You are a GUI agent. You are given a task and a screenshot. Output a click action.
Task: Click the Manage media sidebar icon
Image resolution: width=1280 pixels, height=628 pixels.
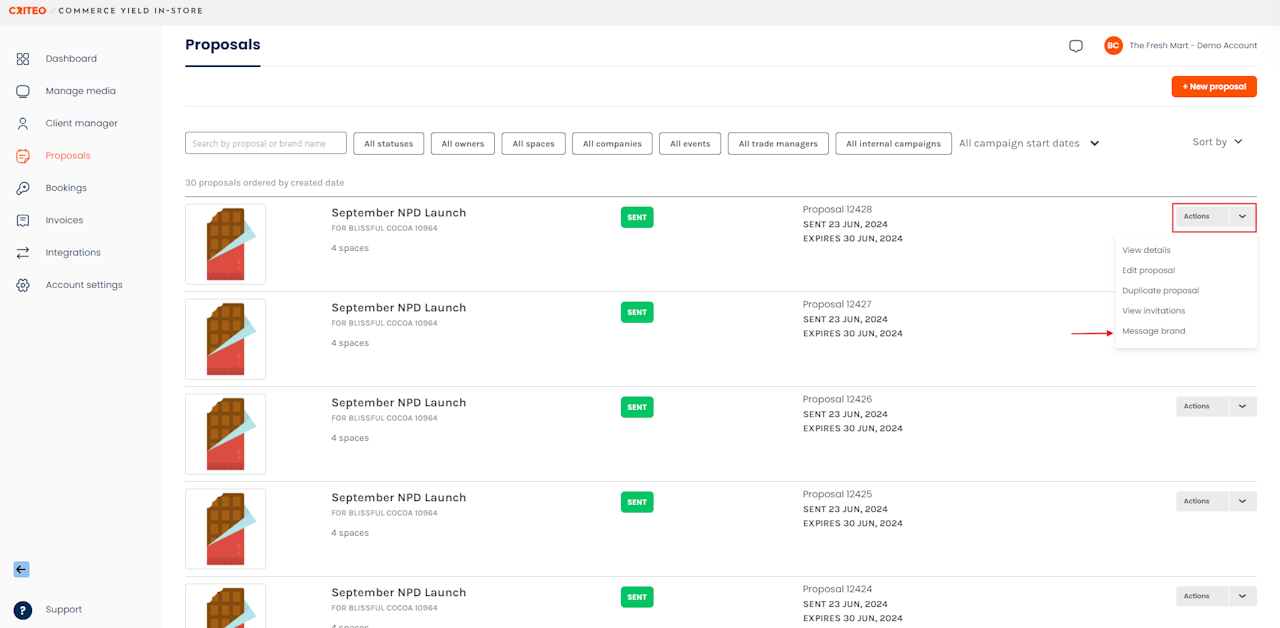(23, 91)
